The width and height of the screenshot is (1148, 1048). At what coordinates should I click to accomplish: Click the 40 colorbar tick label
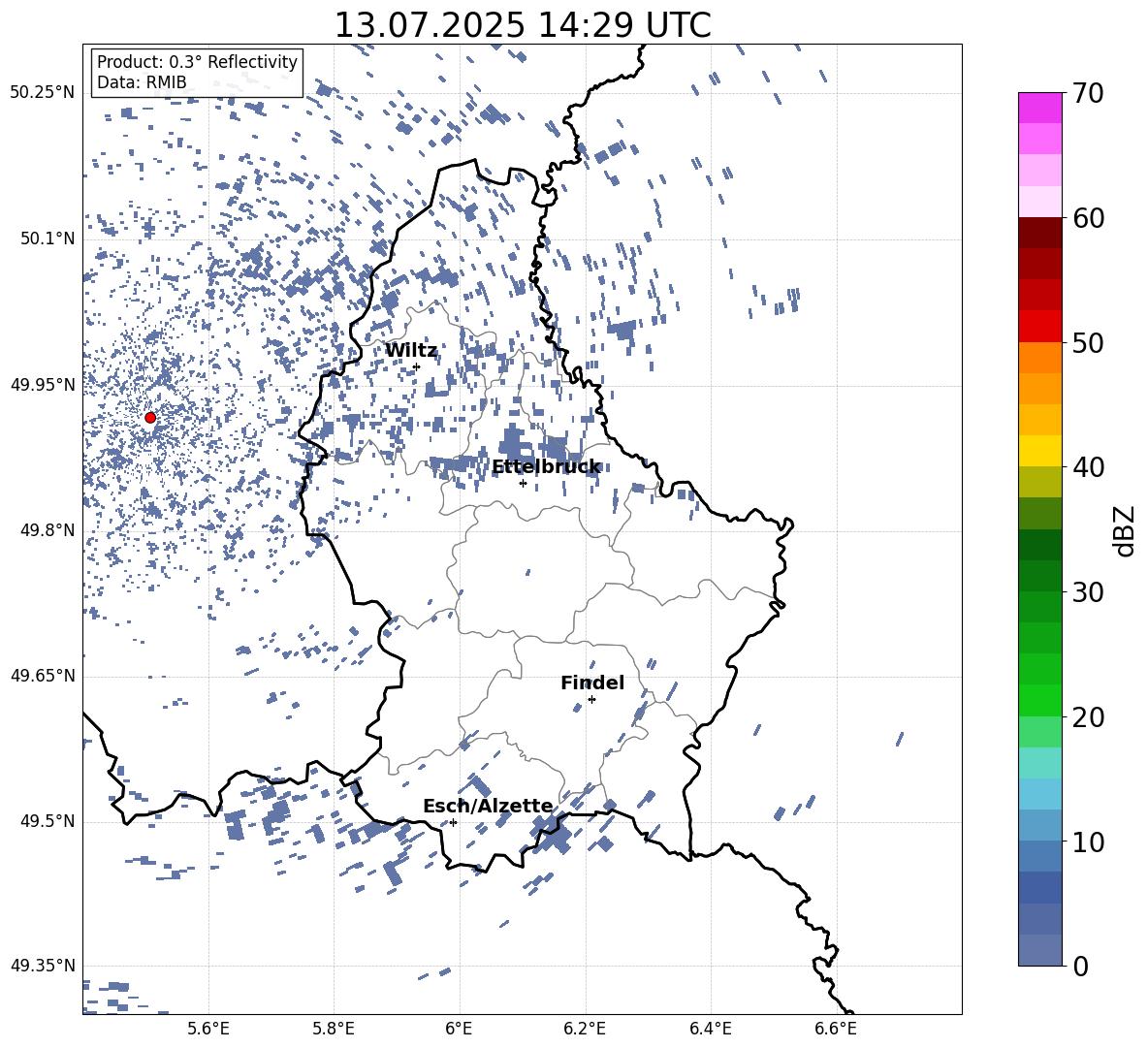tap(1088, 467)
